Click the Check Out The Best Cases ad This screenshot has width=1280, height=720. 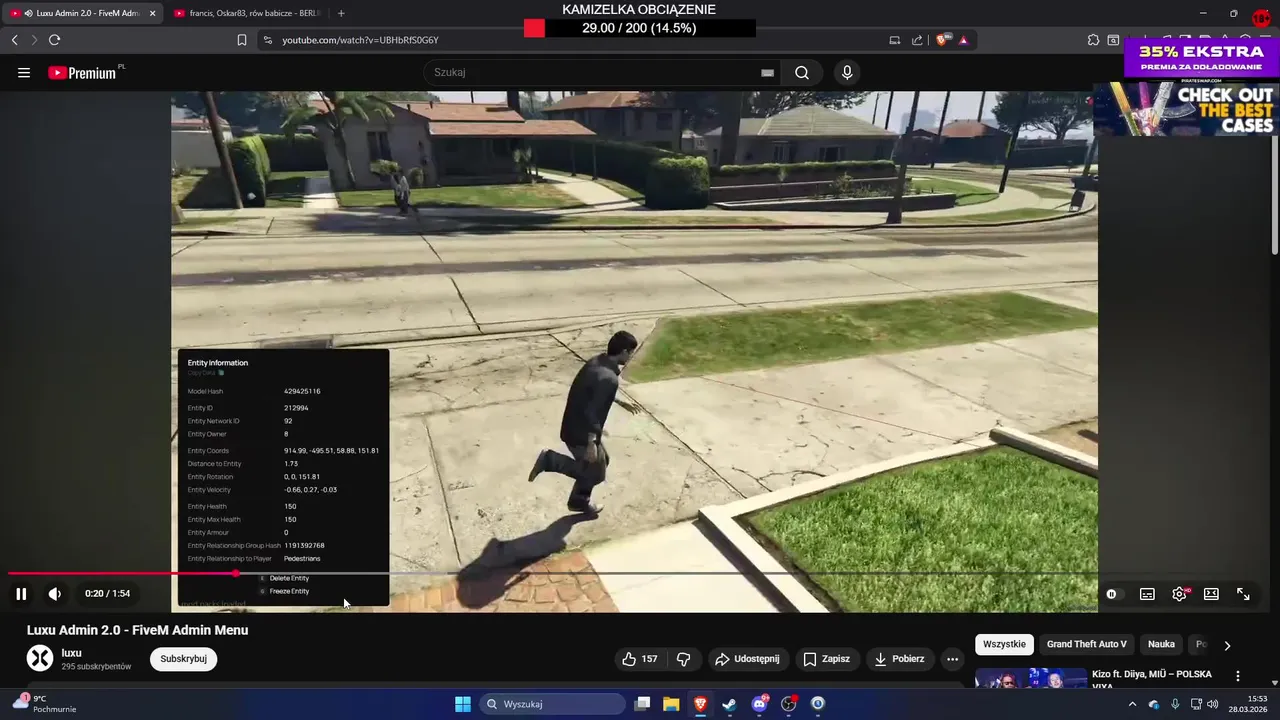tap(1186, 109)
